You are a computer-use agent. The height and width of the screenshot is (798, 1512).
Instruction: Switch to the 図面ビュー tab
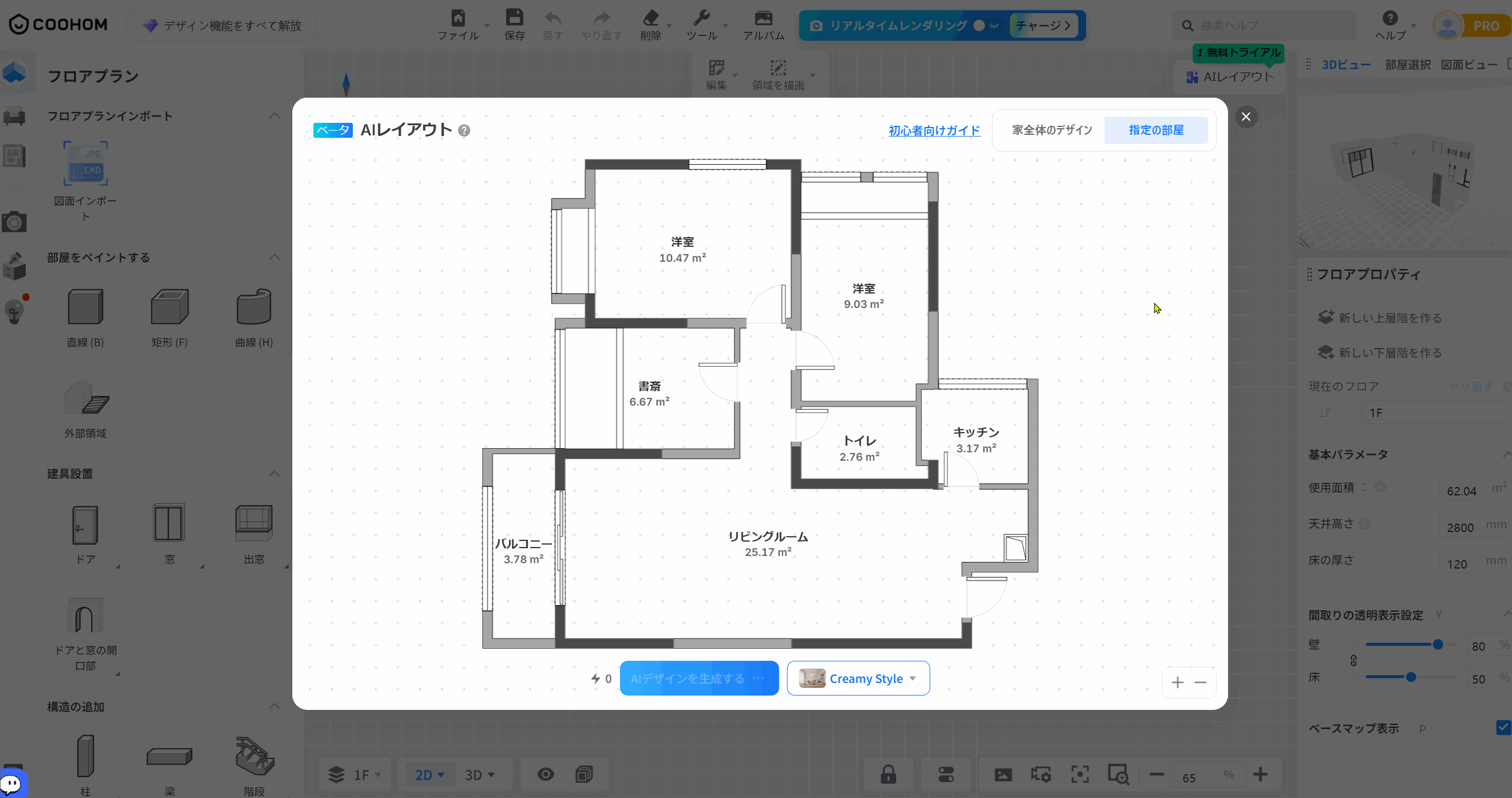click(1469, 64)
